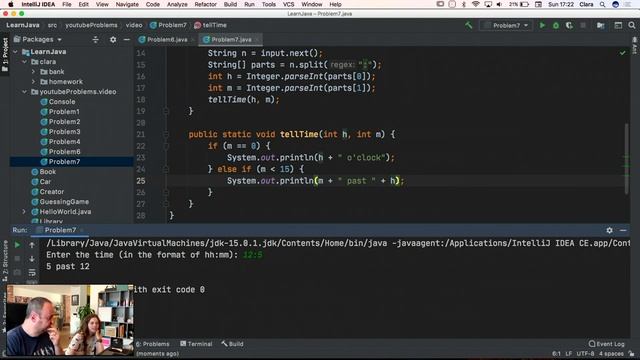The height and width of the screenshot is (360, 640).
Task: Click the UTF-8 encoding in status bar
Action: (585, 353)
